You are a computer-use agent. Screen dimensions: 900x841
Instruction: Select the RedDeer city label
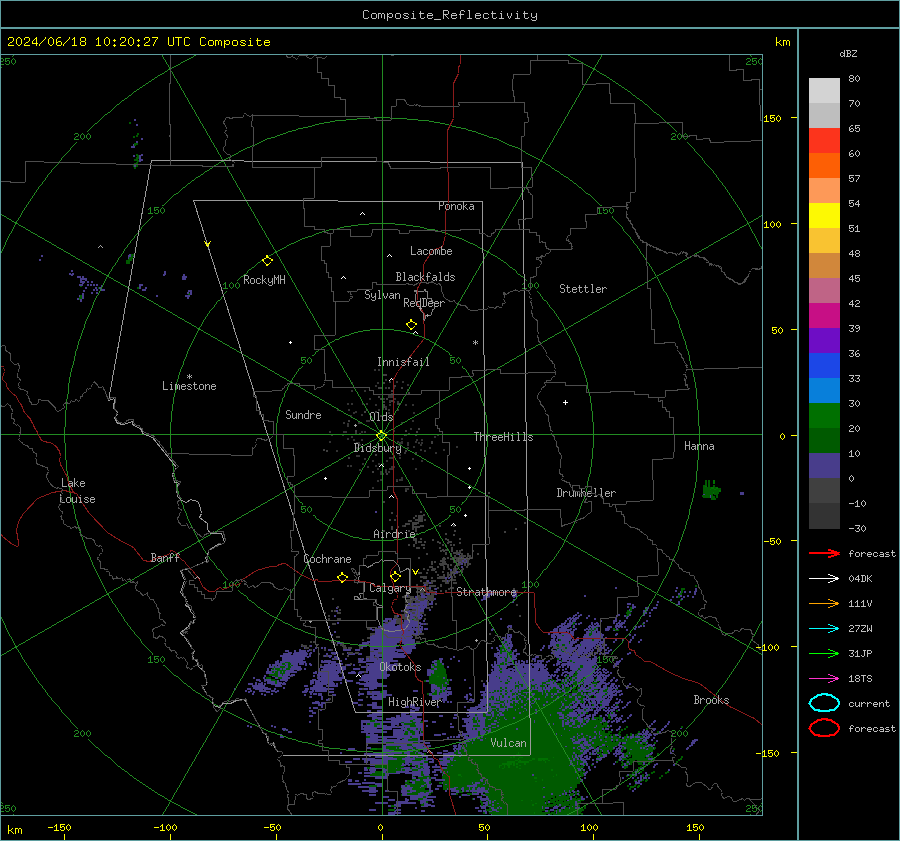click(x=424, y=303)
